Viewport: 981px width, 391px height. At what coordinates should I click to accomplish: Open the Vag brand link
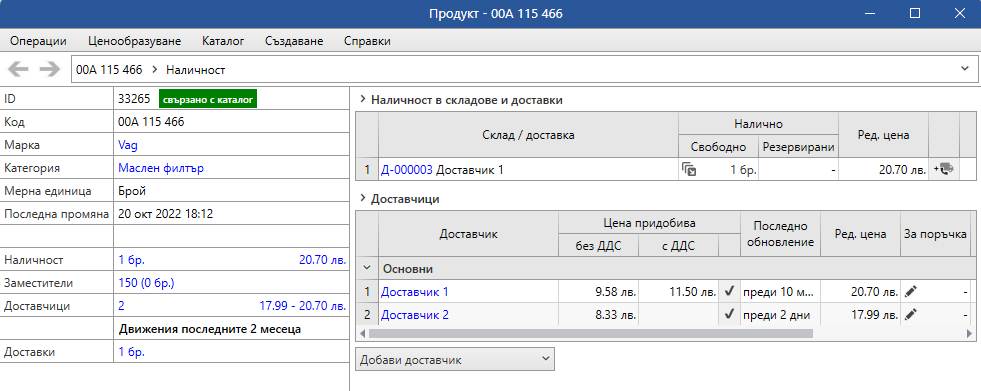tap(128, 145)
